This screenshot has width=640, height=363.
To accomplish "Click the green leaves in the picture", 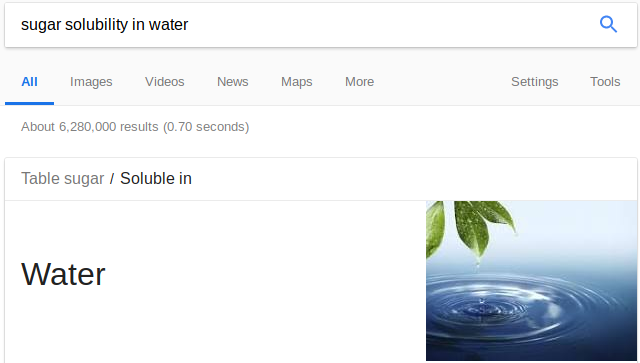I will (x=469, y=227).
